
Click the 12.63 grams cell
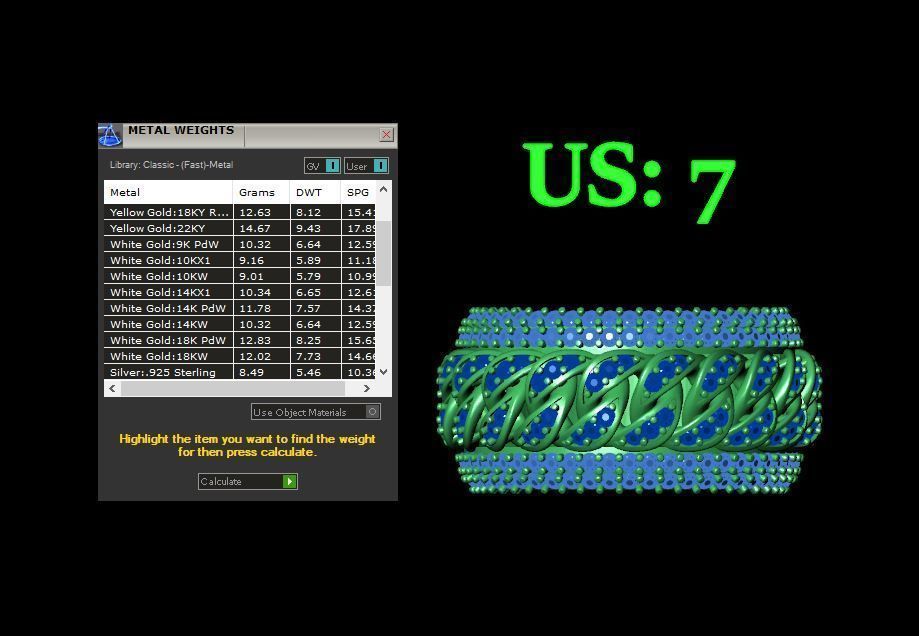tap(261, 212)
